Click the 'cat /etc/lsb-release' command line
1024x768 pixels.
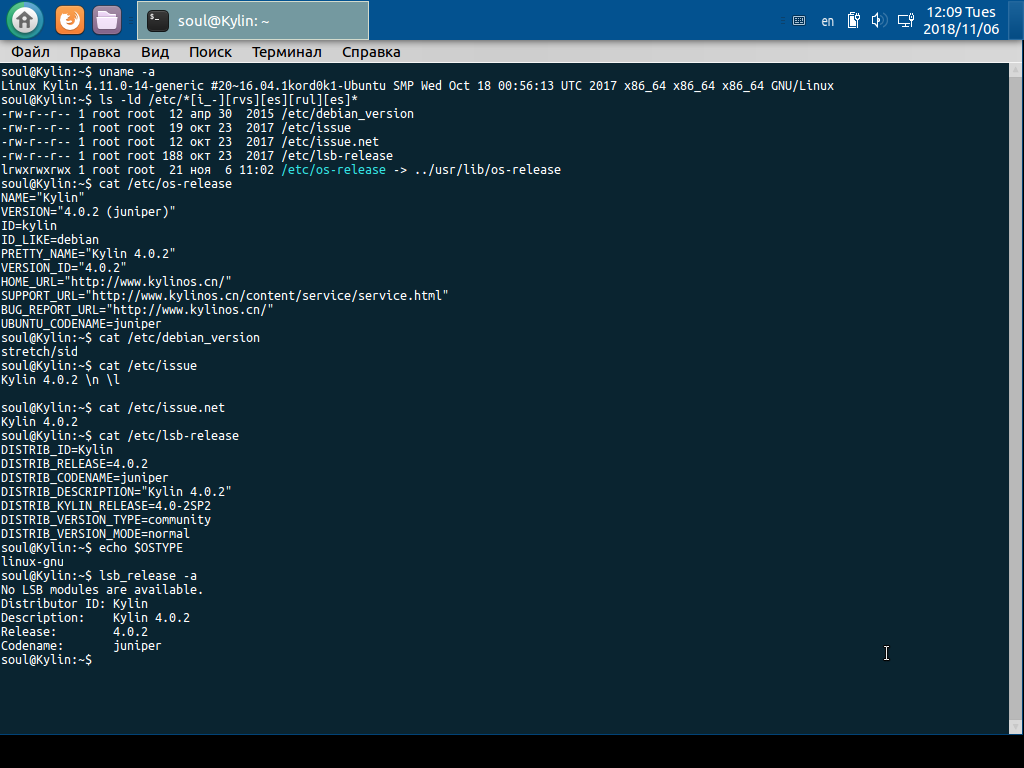click(120, 436)
